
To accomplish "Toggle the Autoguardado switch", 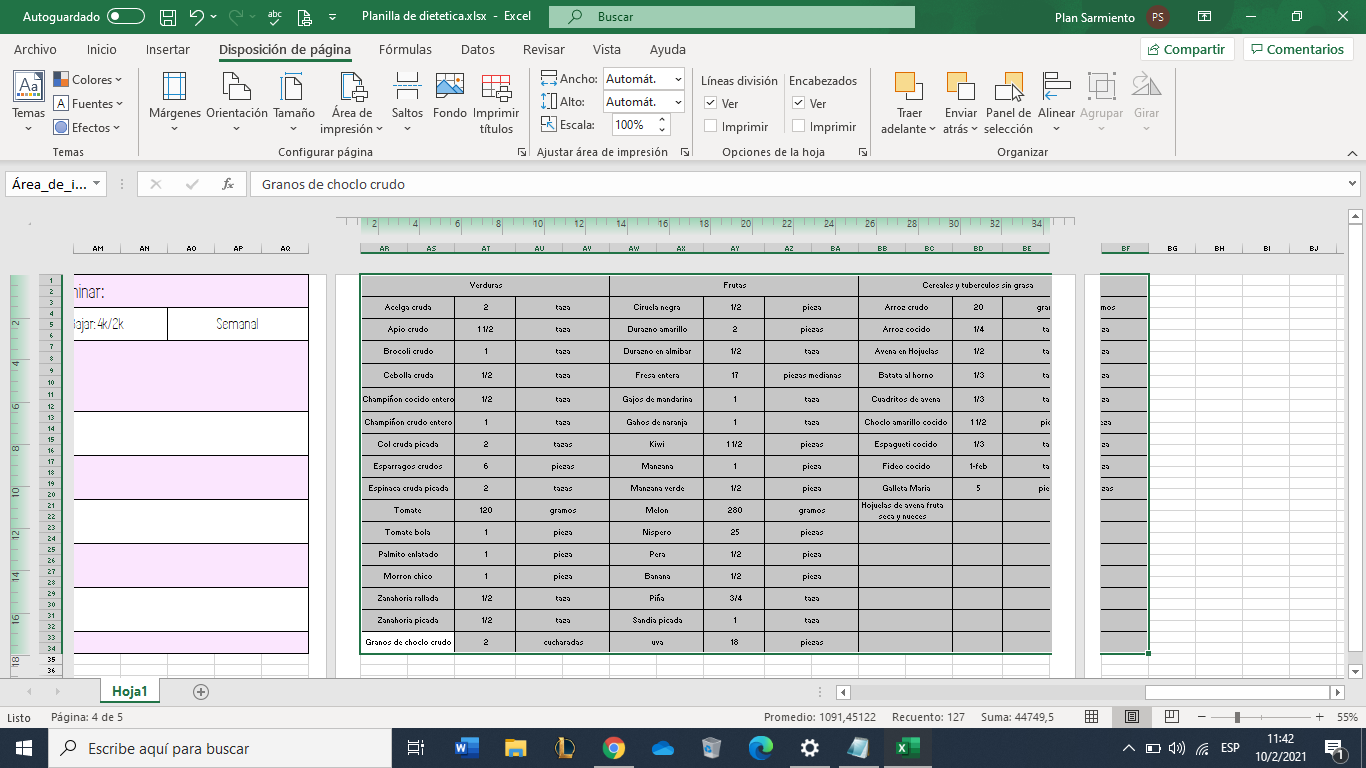I will (126, 17).
